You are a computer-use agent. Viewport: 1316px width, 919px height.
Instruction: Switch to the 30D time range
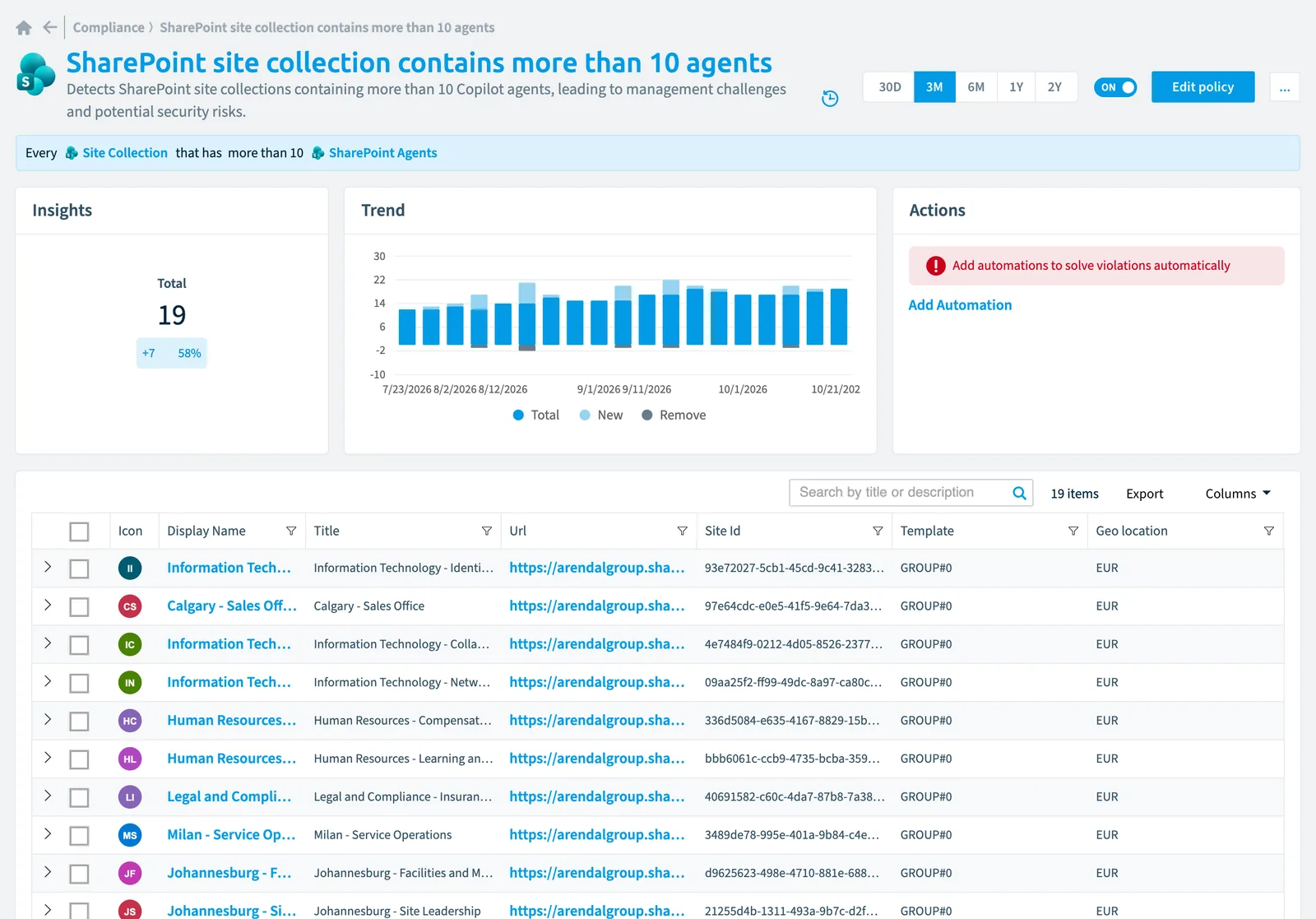(x=889, y=87)
